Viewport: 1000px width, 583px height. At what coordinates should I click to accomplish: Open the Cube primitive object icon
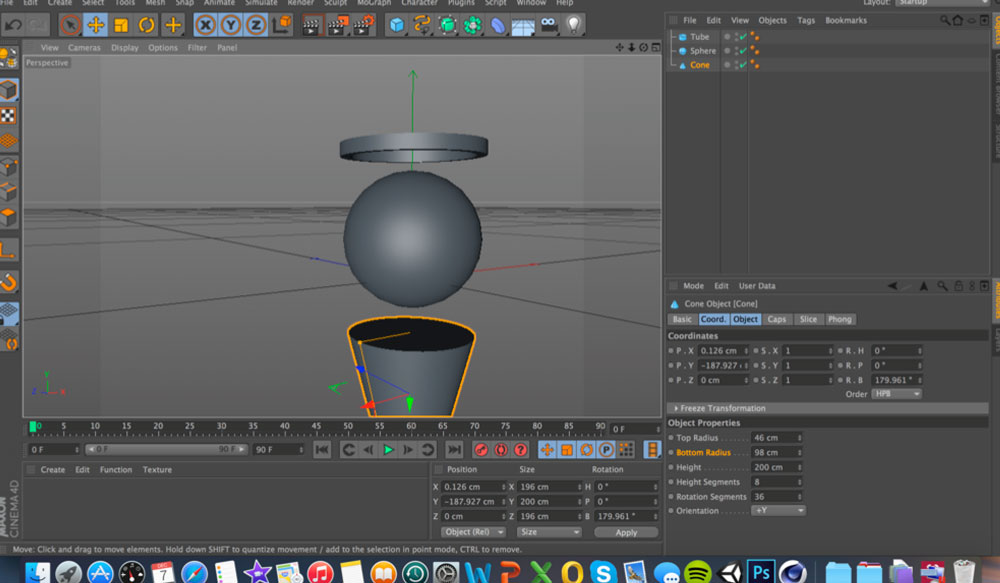[x=397, y=25]
